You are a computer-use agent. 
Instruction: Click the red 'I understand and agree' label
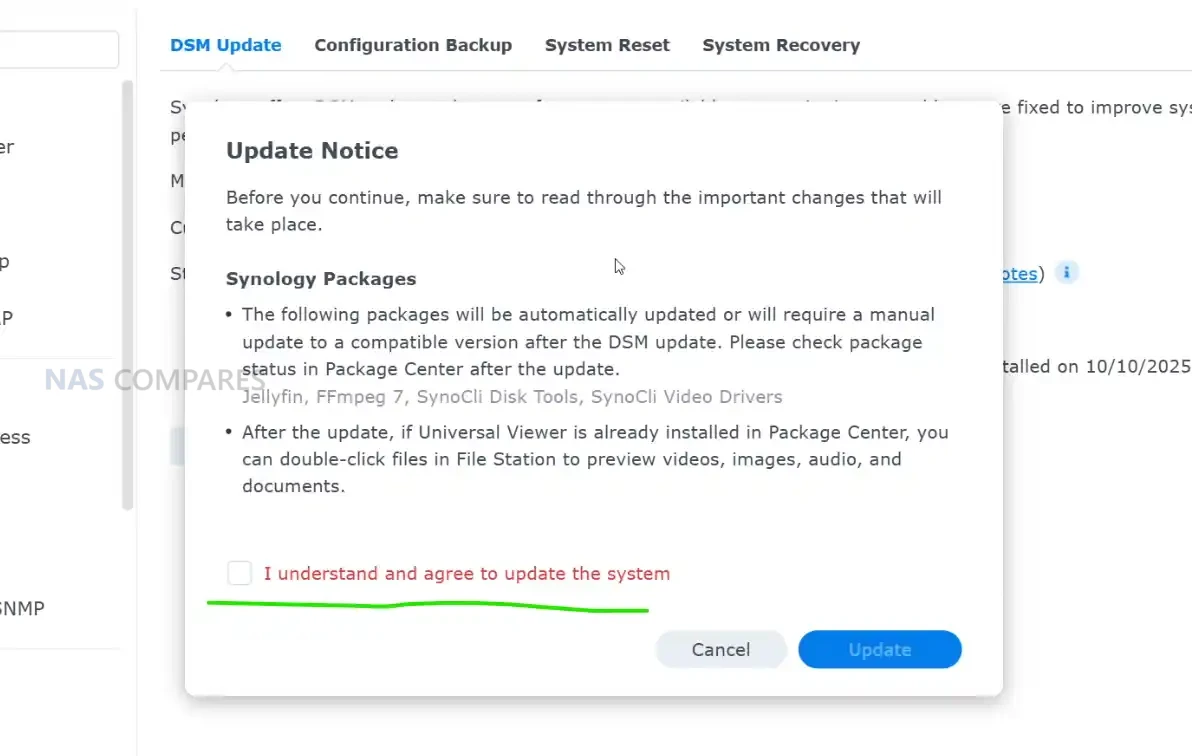(466, 574)
